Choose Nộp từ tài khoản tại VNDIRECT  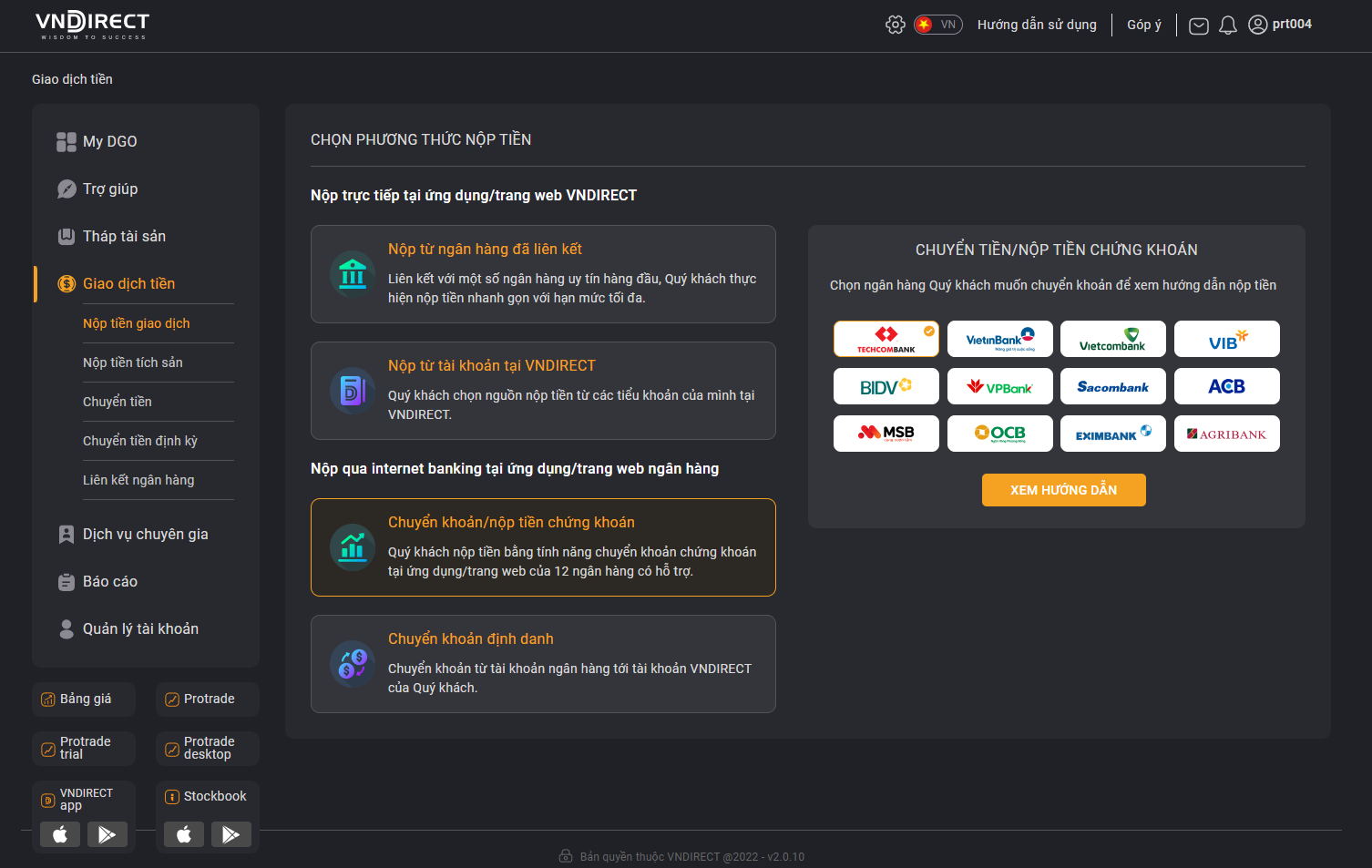(543, 391)
